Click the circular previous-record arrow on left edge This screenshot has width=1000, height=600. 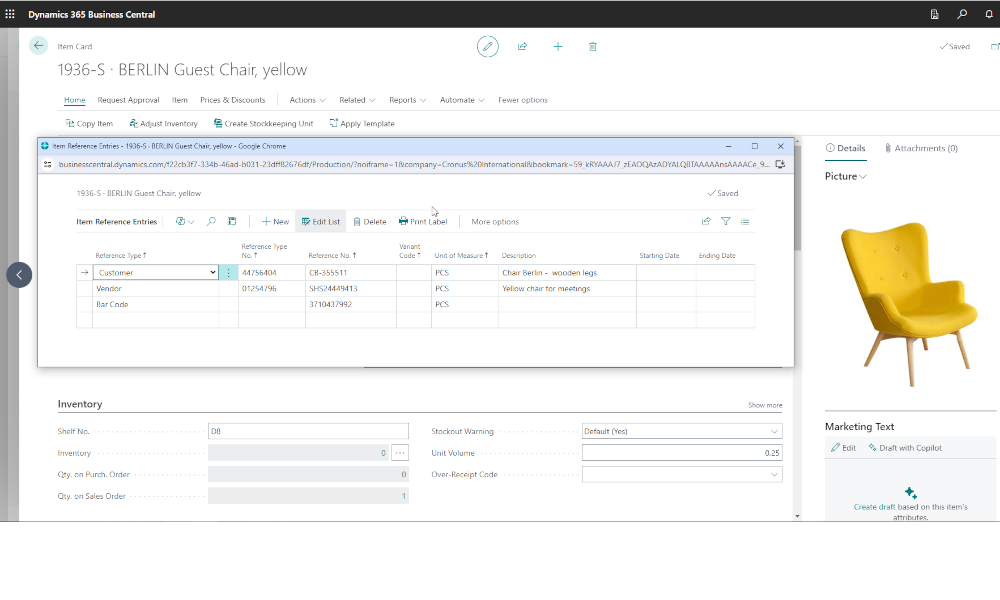point(19,275)
